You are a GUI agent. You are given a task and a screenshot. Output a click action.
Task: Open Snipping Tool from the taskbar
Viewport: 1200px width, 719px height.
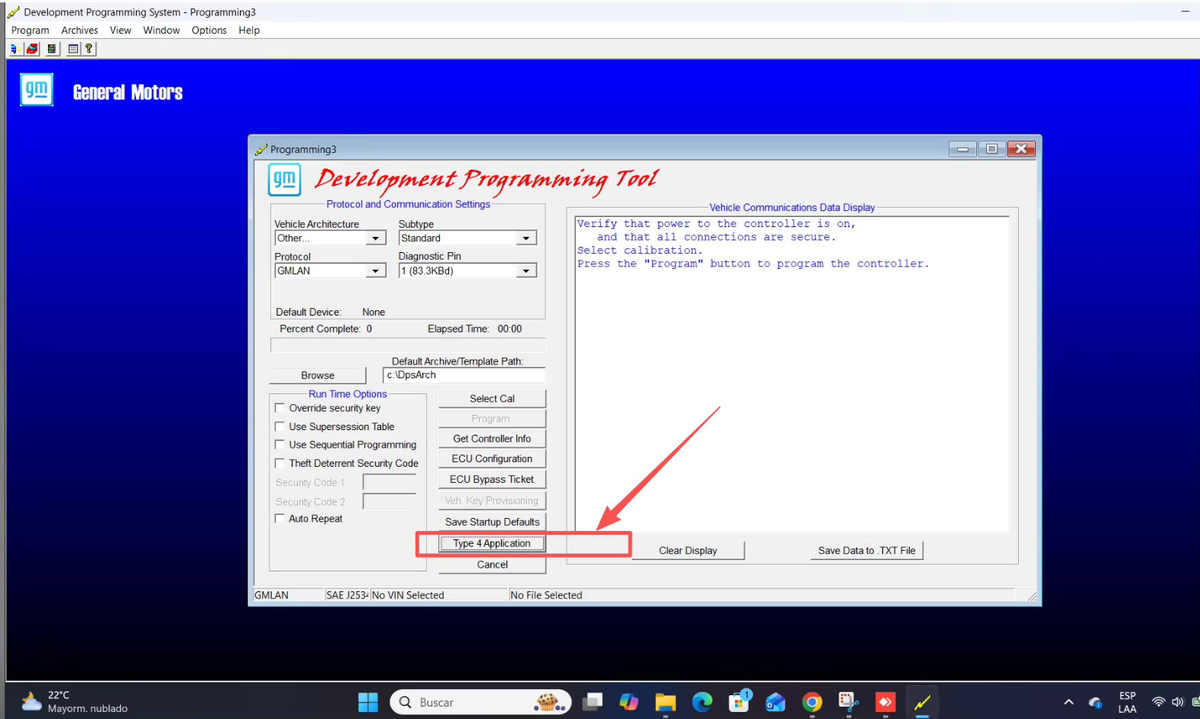tap(849, 702)
